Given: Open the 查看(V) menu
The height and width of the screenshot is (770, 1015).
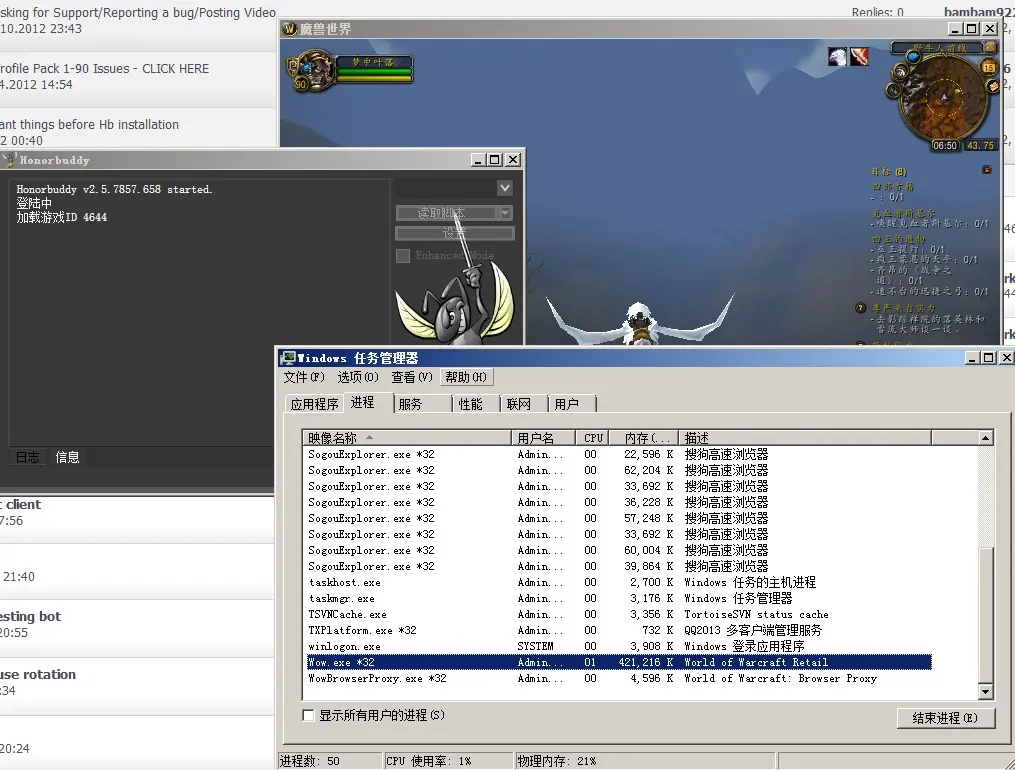Looking at the screenshot, I should [x=412, y=377].
